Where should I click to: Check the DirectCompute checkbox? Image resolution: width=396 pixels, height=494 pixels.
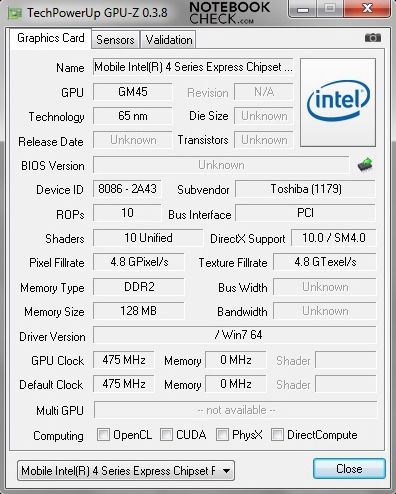pos(277,435)
